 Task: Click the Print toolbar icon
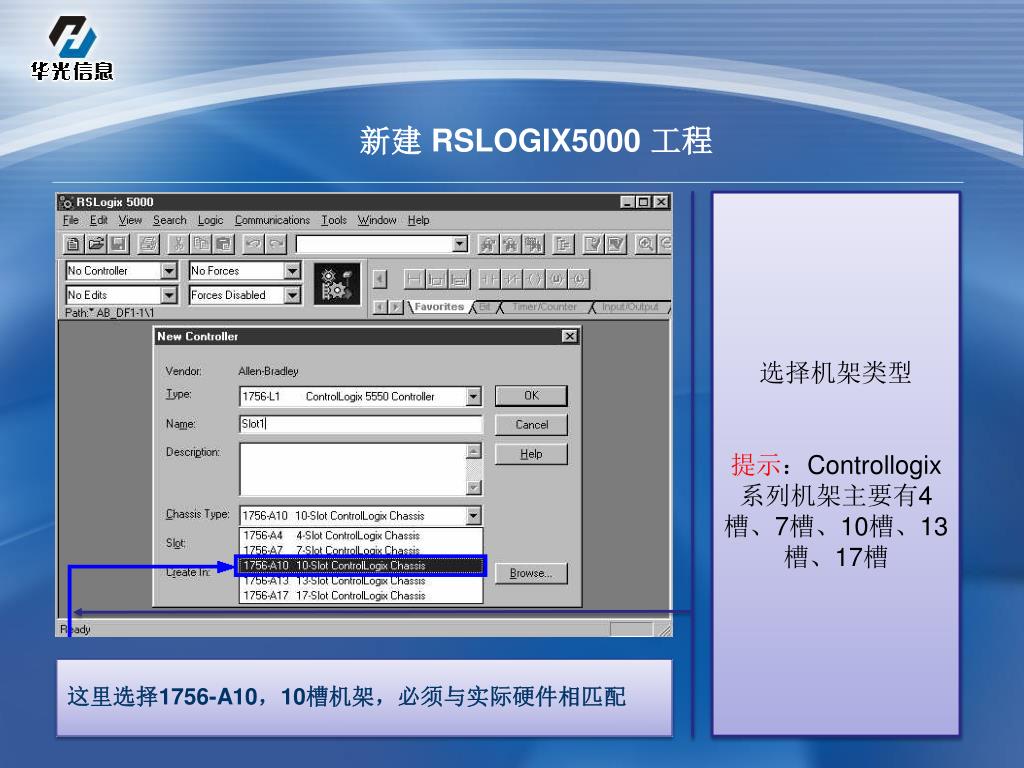coord(148,244)
